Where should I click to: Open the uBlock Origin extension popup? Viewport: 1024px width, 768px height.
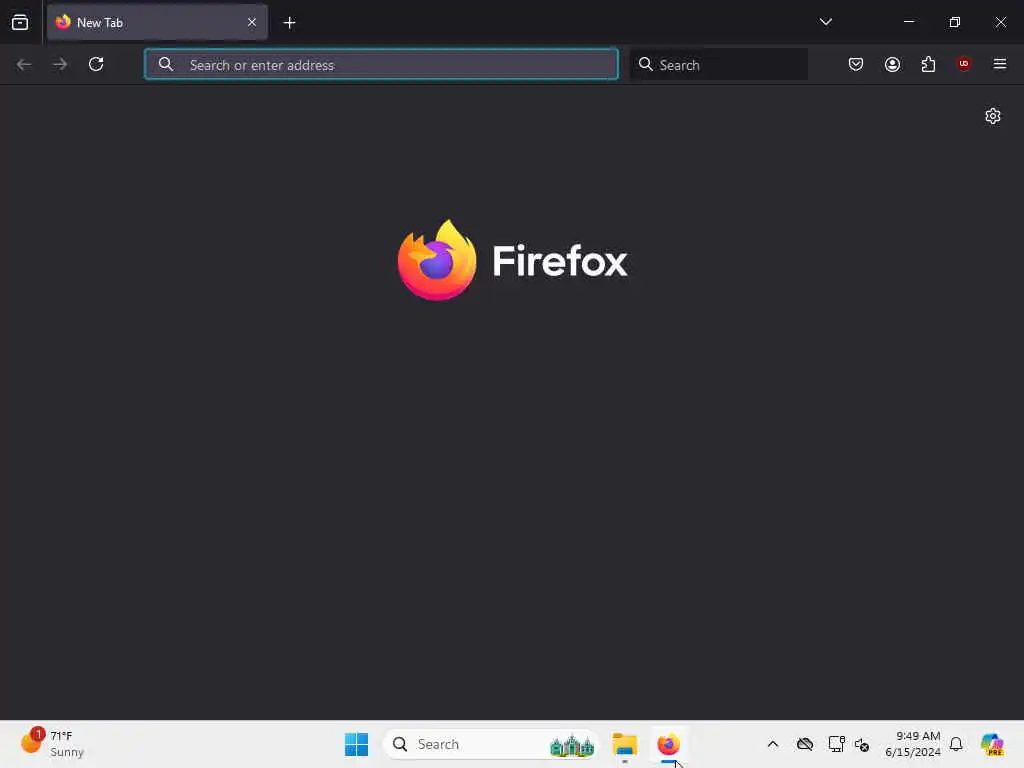tap(964, 63)
